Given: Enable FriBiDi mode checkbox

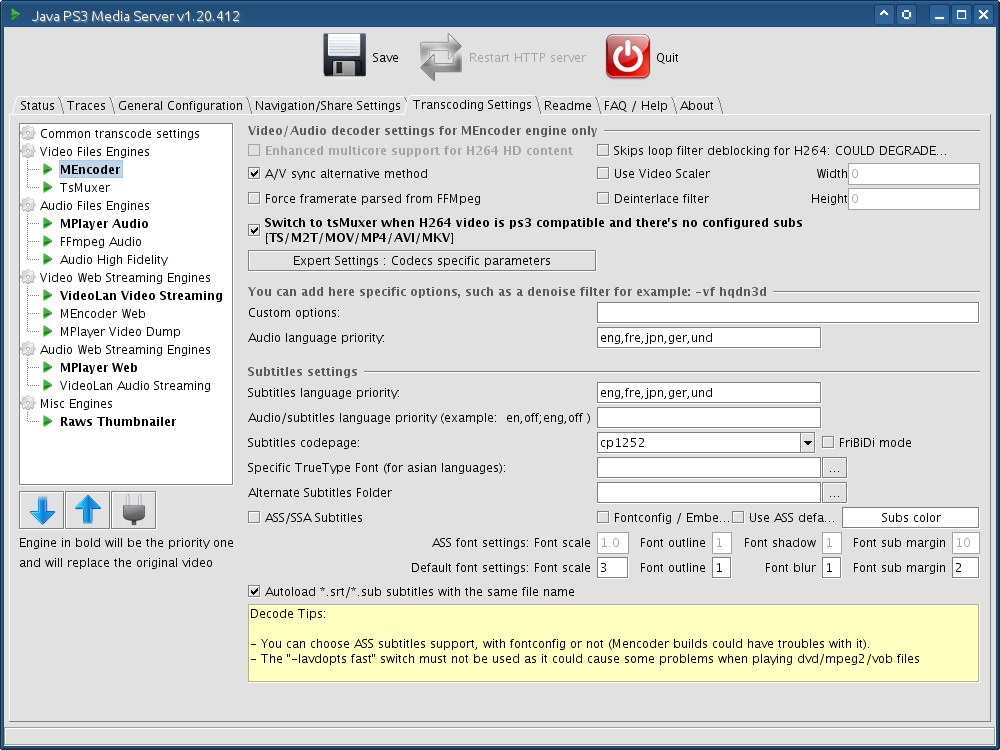Looking at the screenshot, I should click(828, 443).
